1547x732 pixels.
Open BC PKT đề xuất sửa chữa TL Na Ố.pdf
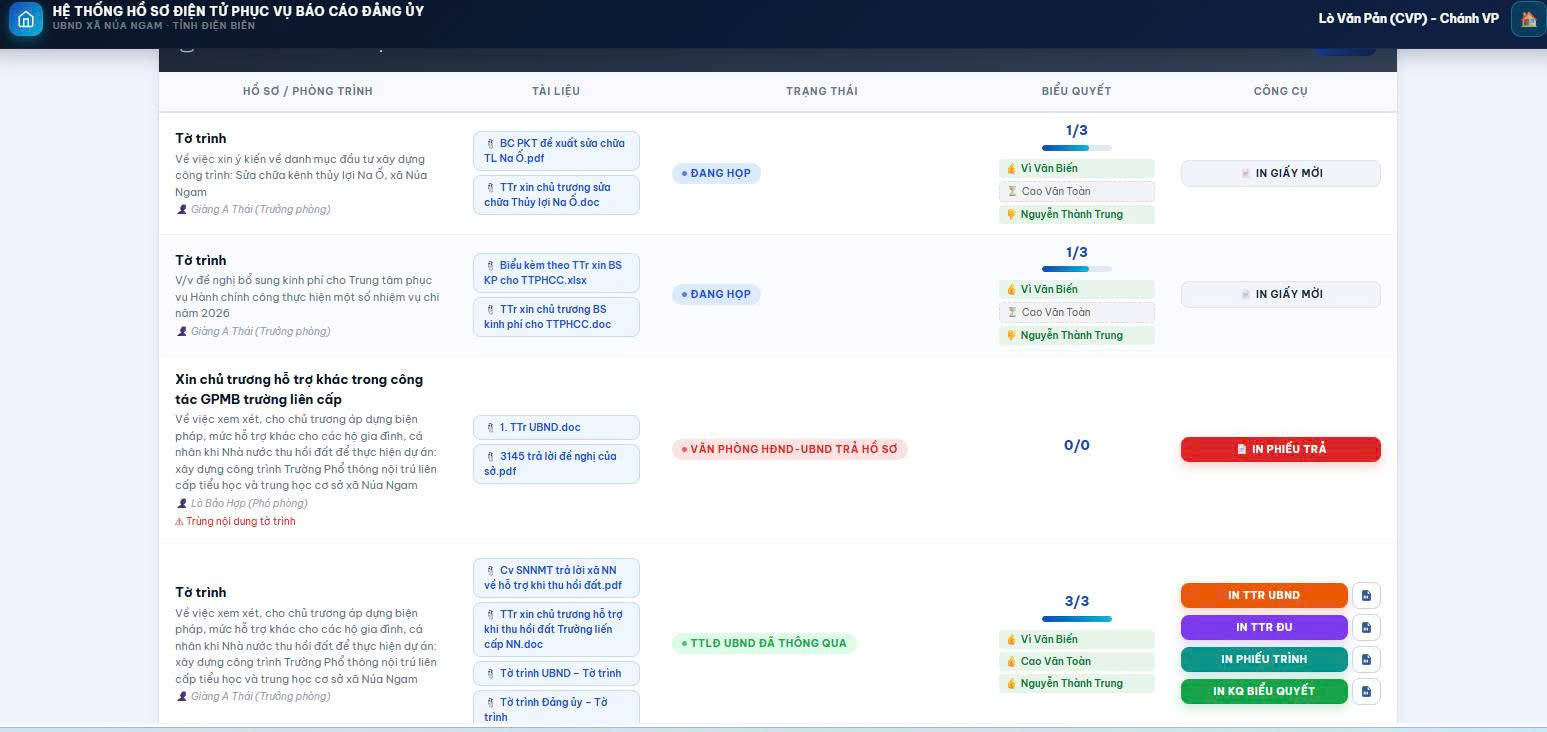pos(556,151)
